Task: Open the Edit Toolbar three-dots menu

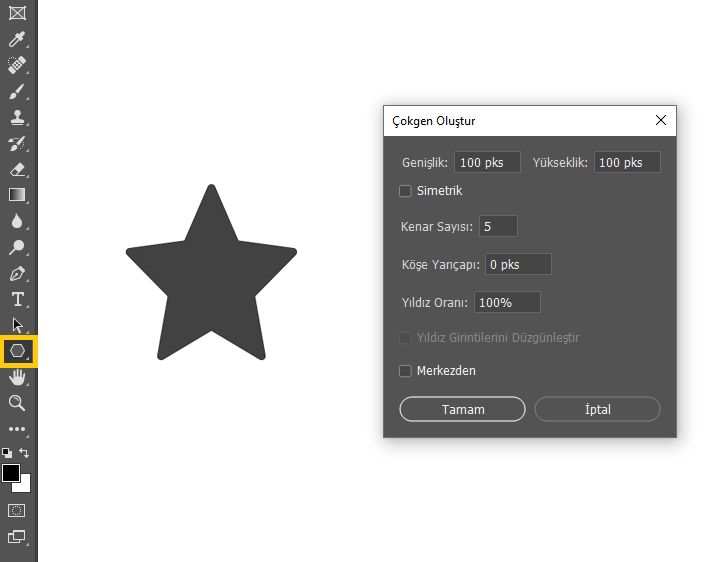Action: coord(17,429)
